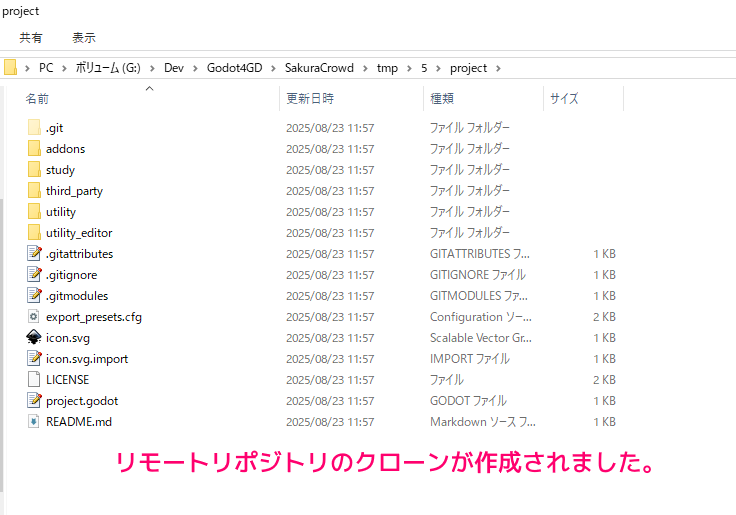Sort files by the サイズ column header
Viewport: 736px width, 515px height.
pyautogui.click(x=563, y=99)
